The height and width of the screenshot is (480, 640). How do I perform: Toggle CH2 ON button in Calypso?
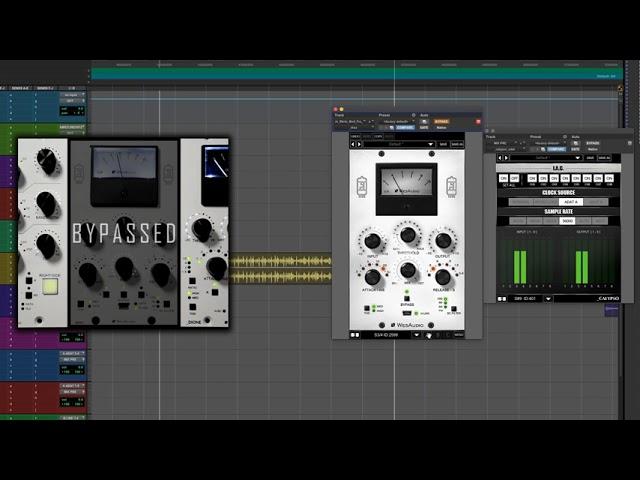(x=543, y=178)
